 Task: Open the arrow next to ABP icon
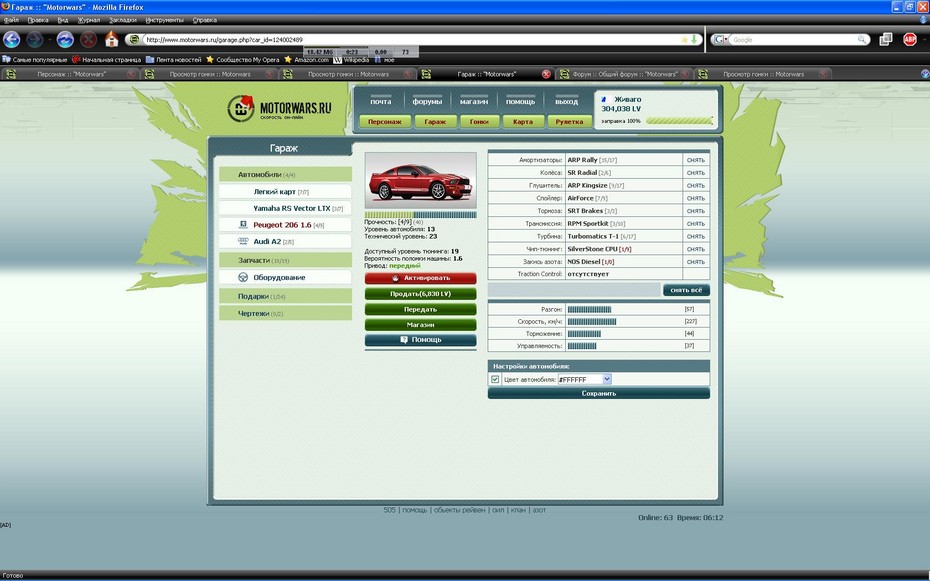click(923, 39)
